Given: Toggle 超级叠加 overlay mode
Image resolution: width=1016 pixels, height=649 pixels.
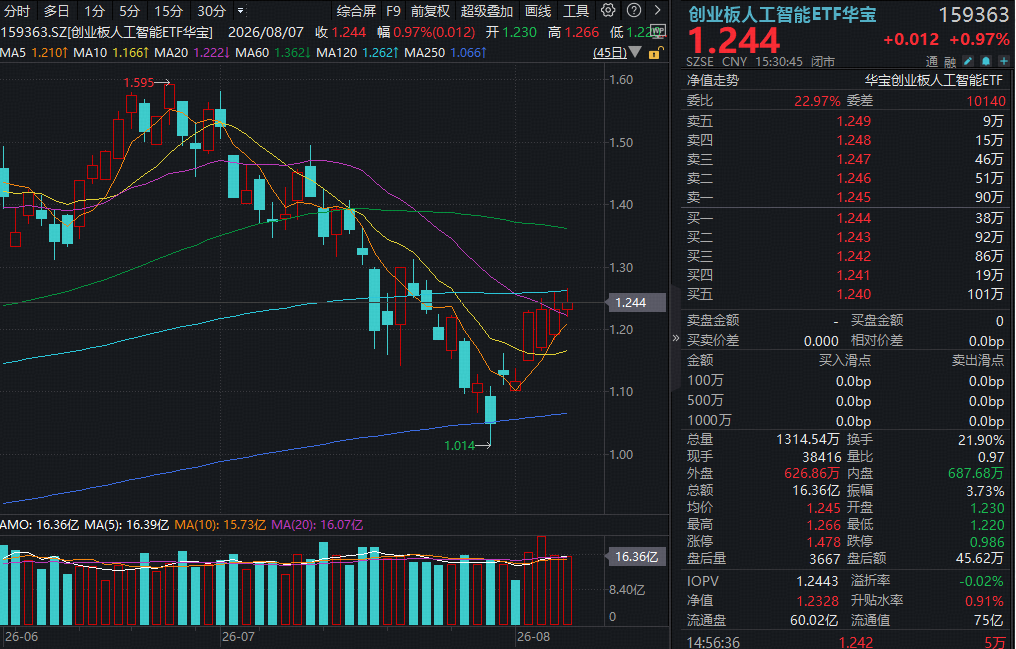Looking at the screenshot, I should [x=487, y=11].
